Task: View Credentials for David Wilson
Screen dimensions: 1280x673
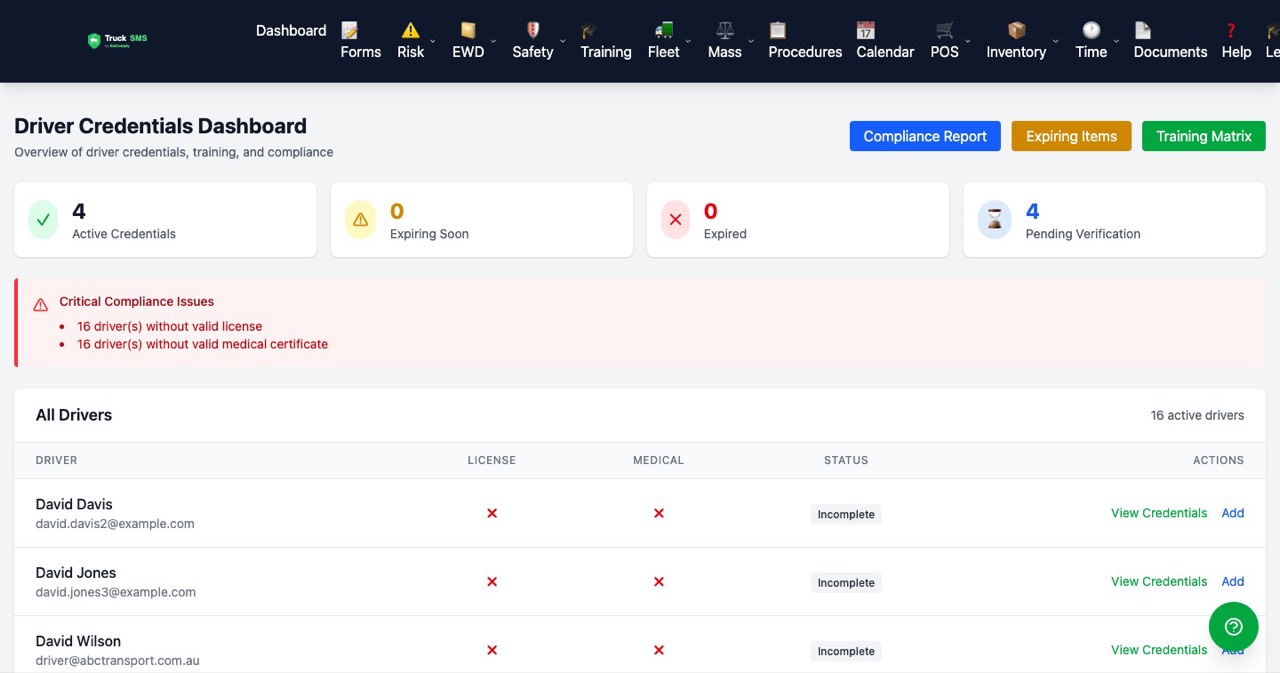Action: (1159, 650)
